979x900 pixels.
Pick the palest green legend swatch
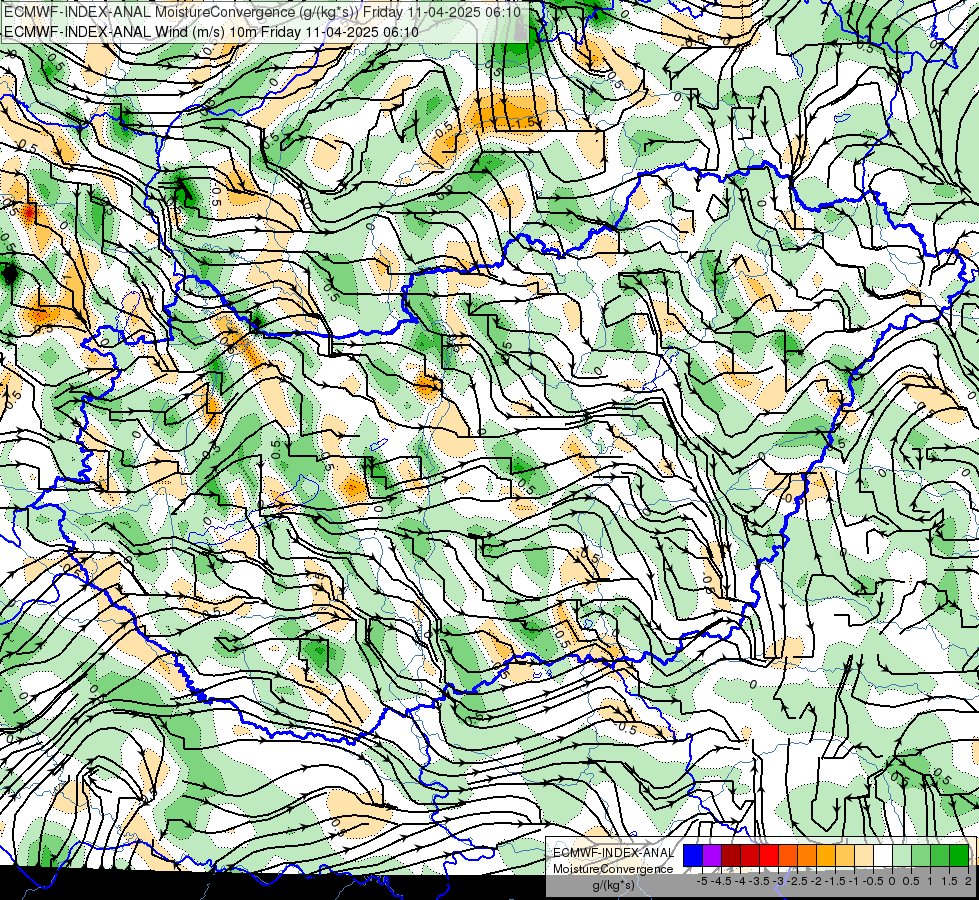(902, 856)
